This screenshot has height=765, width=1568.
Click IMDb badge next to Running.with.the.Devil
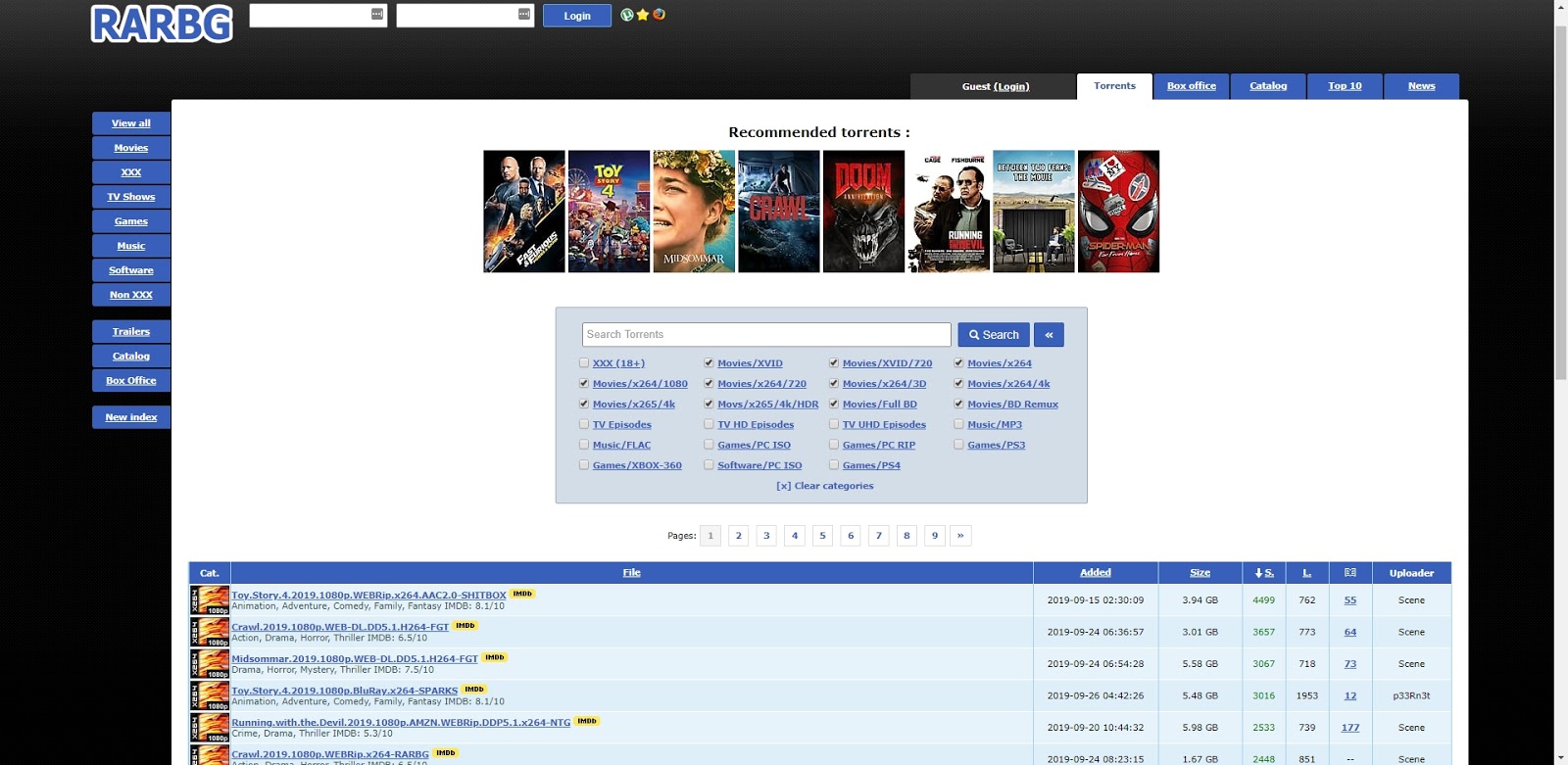pos(587,721)
